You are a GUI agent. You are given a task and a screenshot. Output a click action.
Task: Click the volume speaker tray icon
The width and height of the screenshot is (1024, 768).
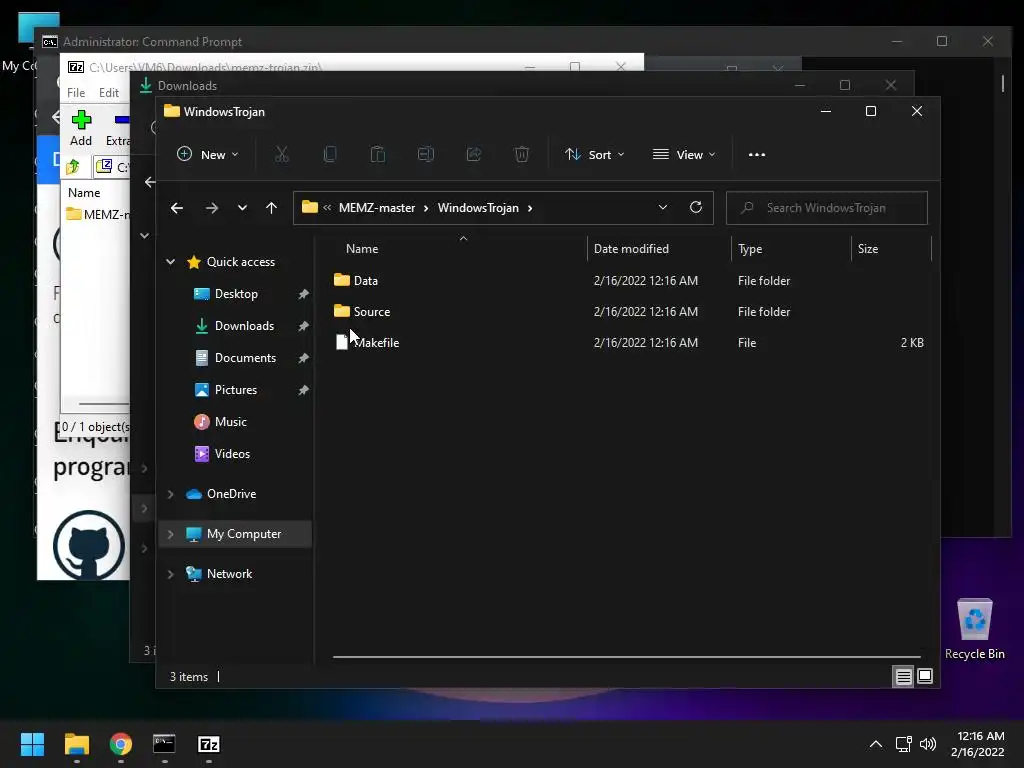pyautogui.click(x=928, y=744)
